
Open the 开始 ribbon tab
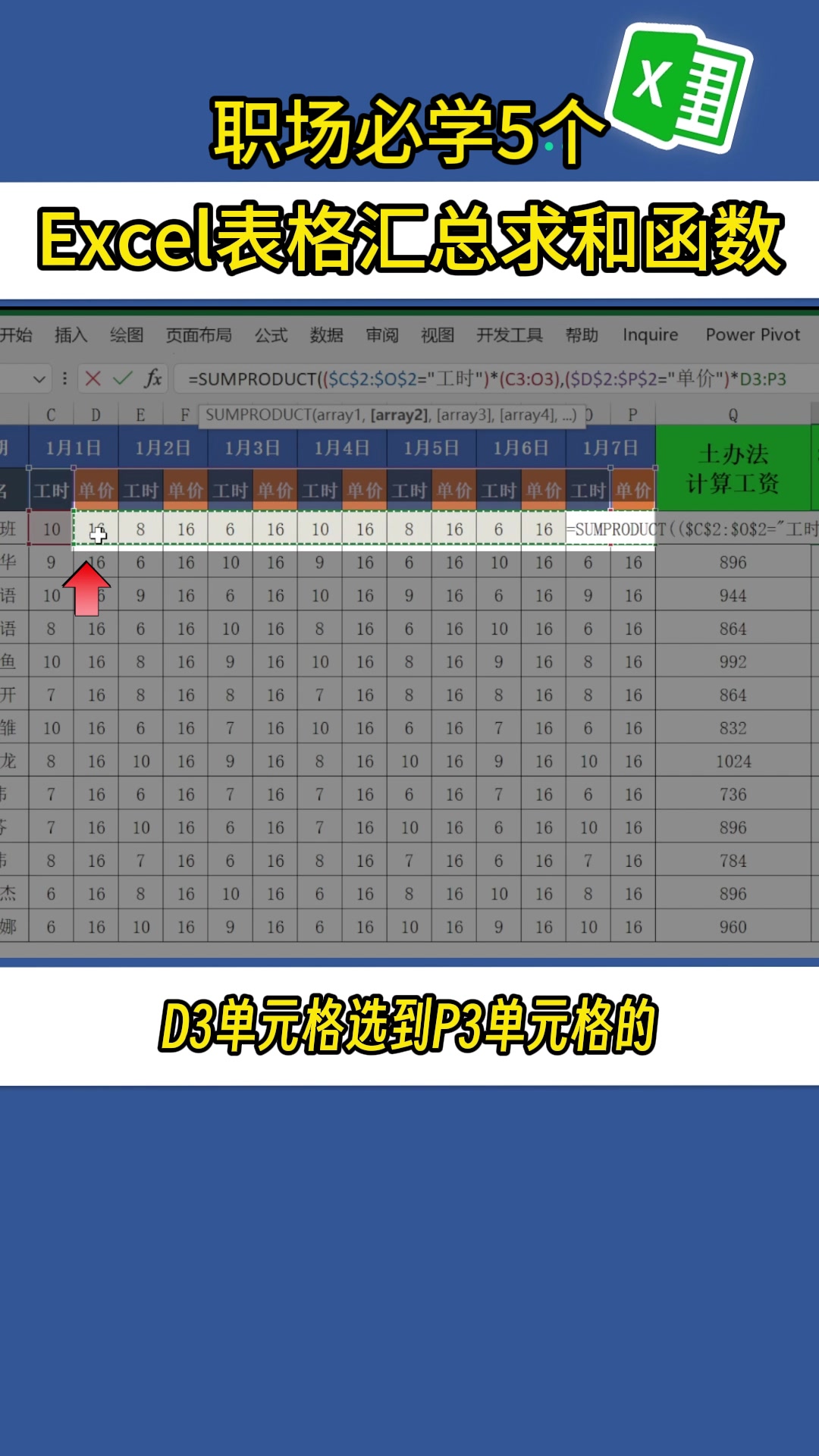pyautogui.click(x=16, y=334)
